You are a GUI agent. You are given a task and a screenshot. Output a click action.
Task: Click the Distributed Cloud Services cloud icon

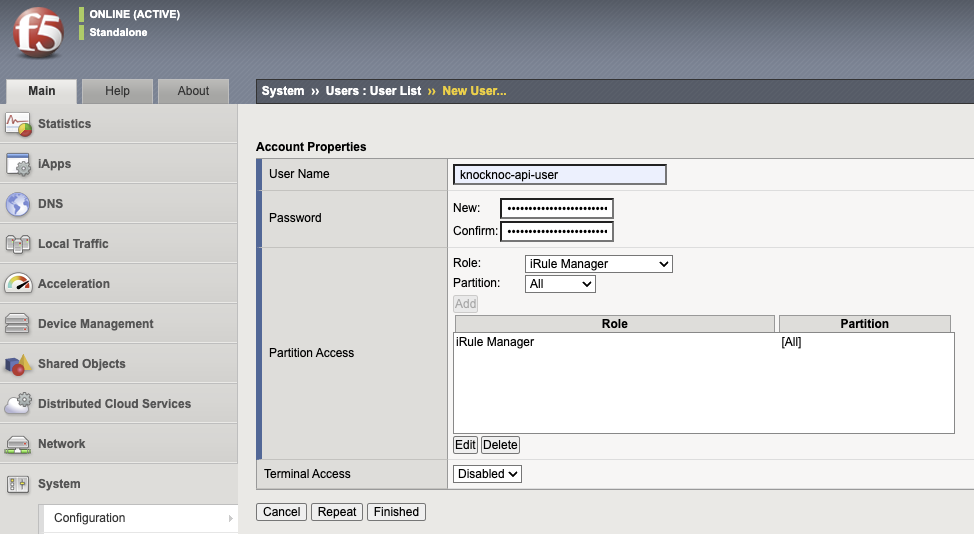(18, 404)
